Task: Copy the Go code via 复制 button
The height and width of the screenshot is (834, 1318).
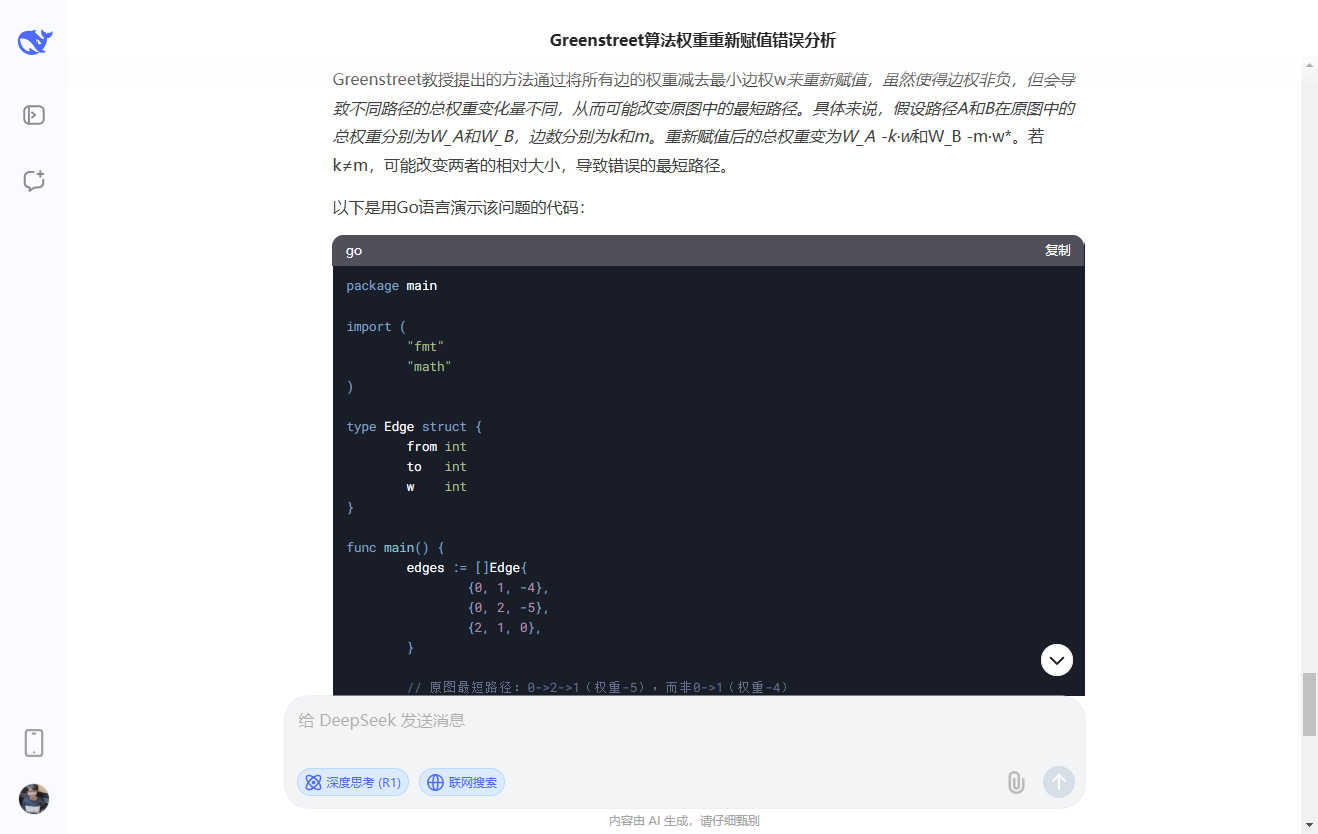Action: pyautogui.click(x=1058, y=250)
